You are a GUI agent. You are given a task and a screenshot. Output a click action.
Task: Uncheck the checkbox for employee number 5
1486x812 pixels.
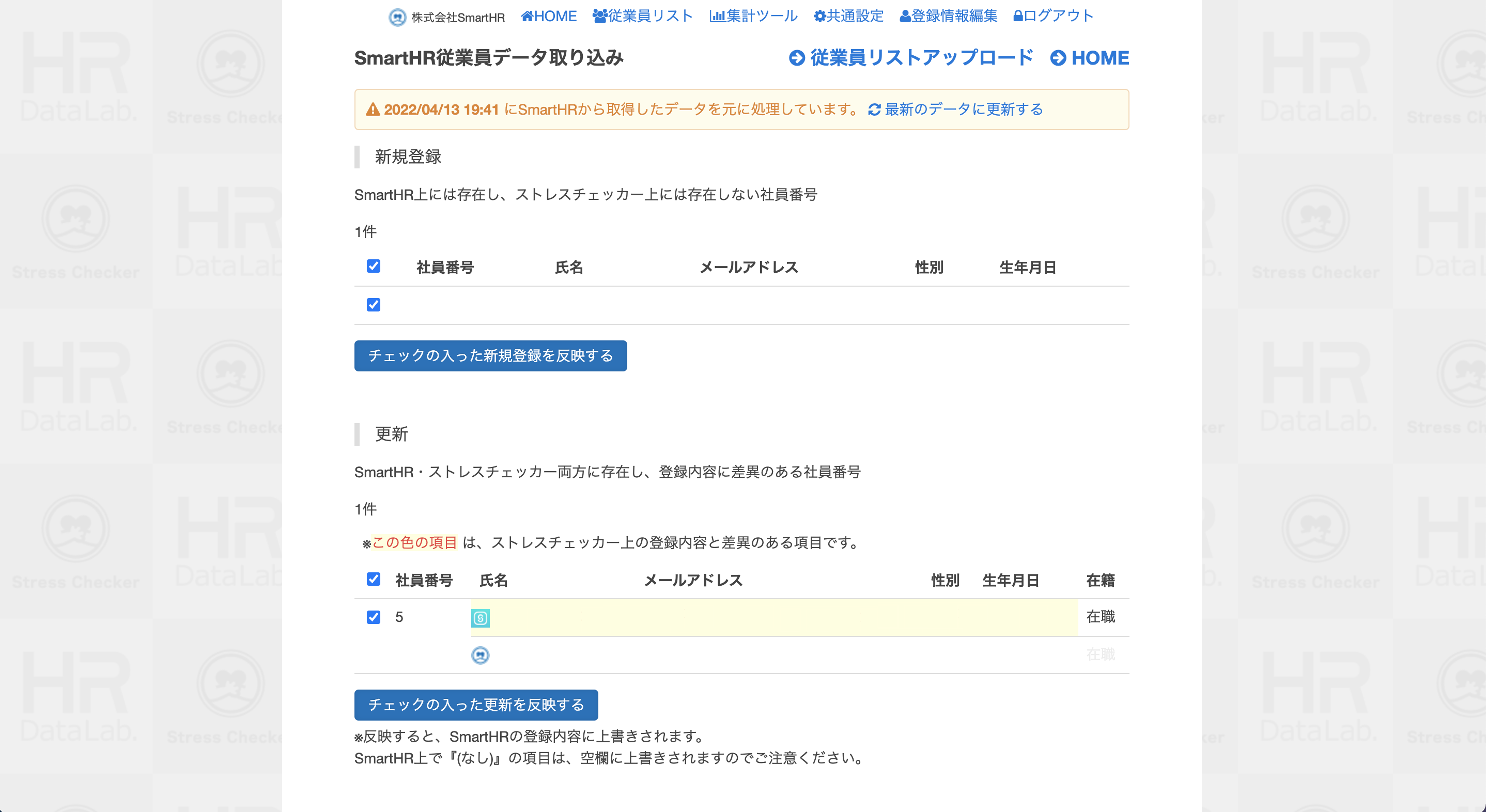[x=373, y=617]
